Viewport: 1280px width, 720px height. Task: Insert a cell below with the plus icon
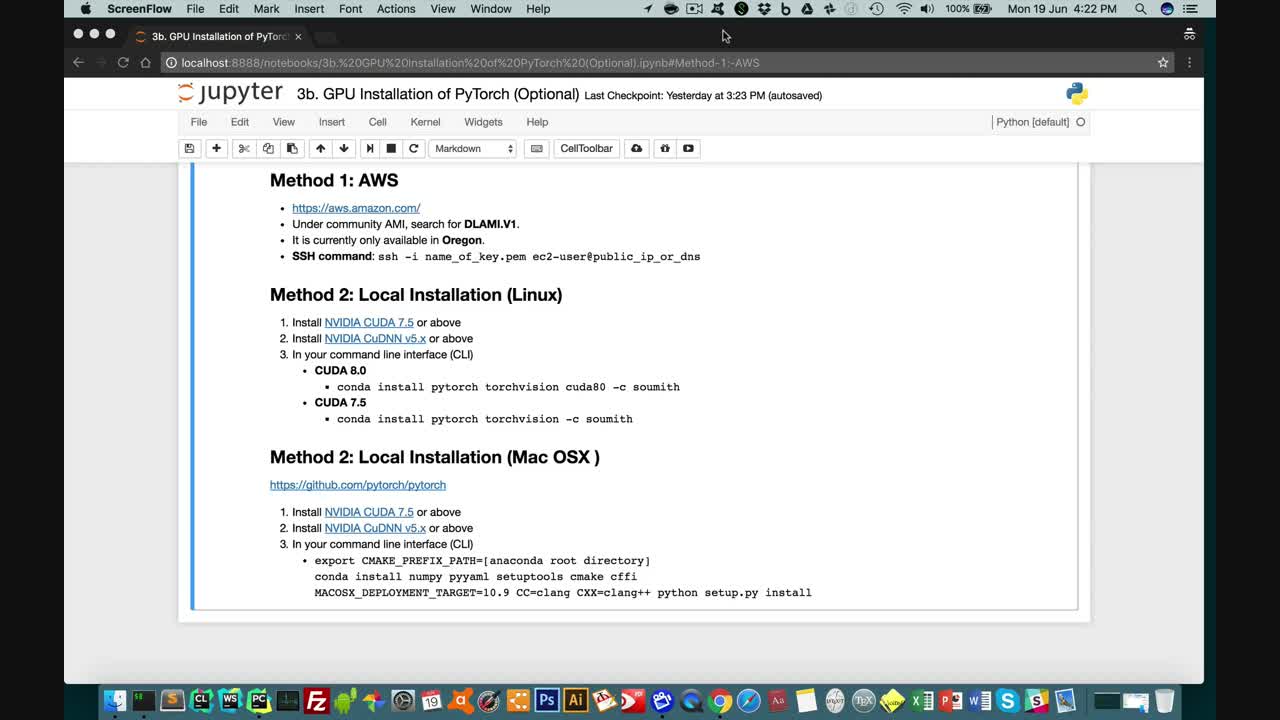(216, 148)
